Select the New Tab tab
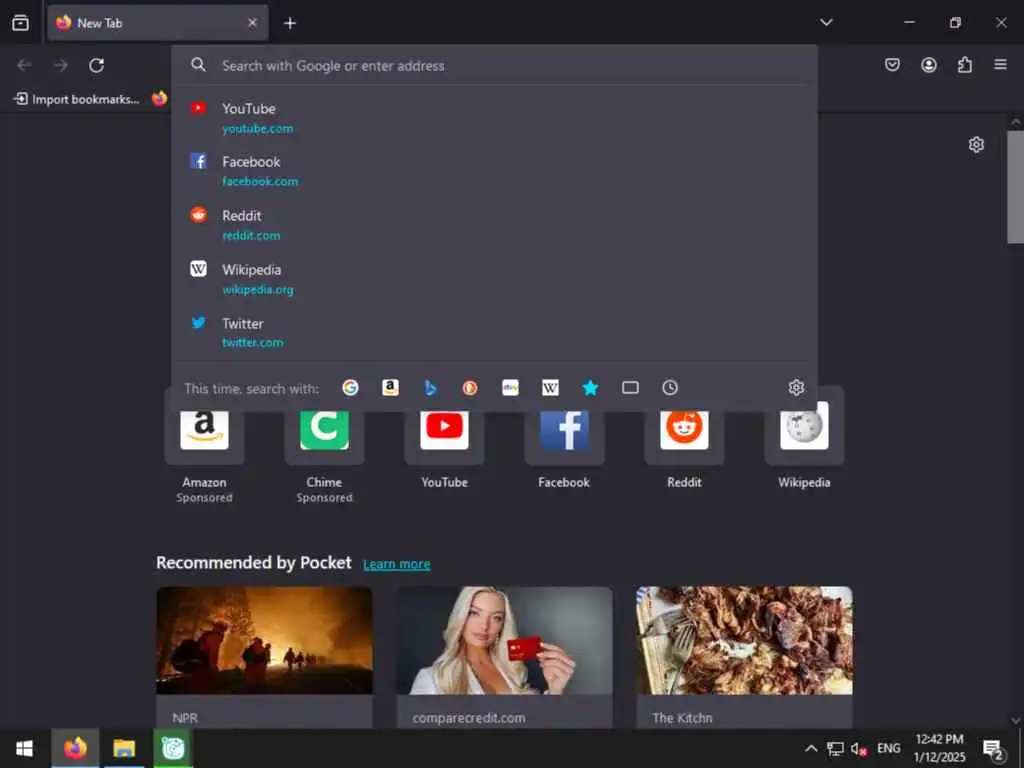Viewport: 1024px width, 768px height. tap(157, 23)
